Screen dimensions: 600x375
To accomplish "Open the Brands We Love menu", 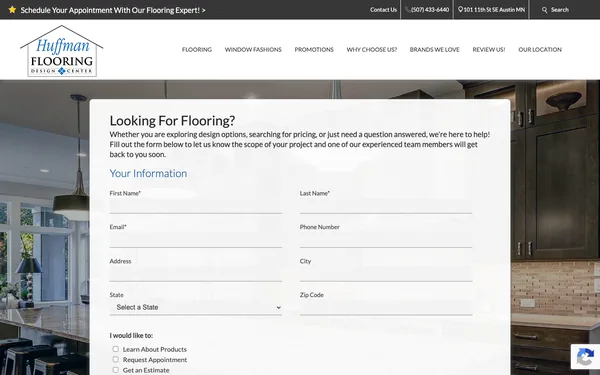I will [x=434, y=49].
